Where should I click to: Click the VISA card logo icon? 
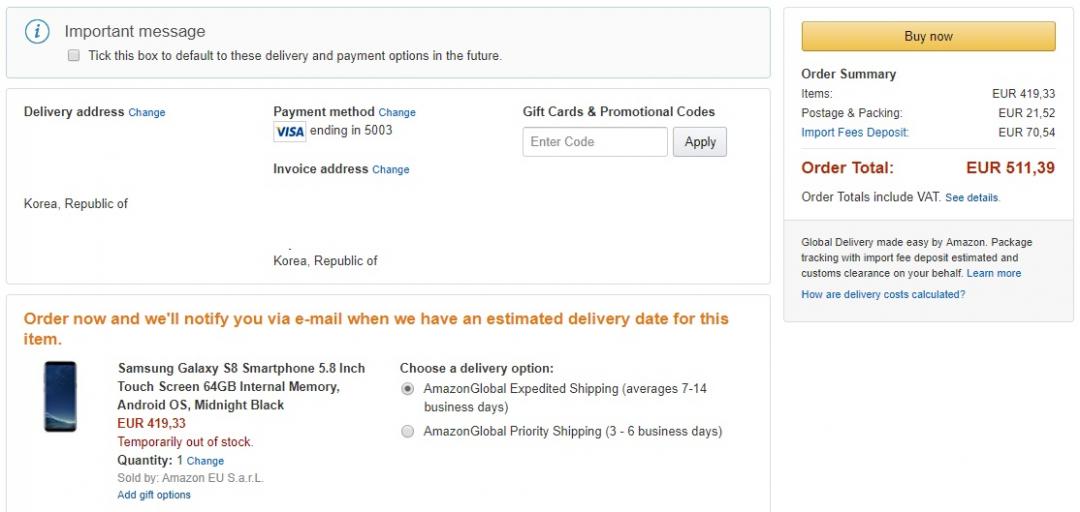point(289,131)
